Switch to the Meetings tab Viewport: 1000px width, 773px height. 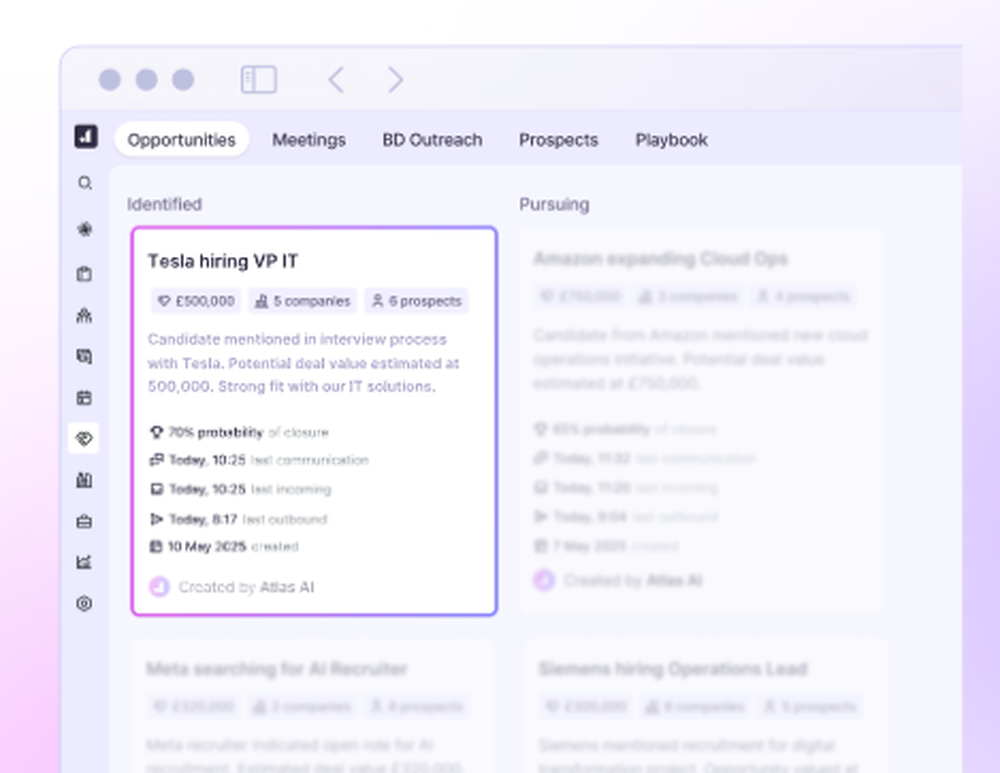click(x=309, y=140)
